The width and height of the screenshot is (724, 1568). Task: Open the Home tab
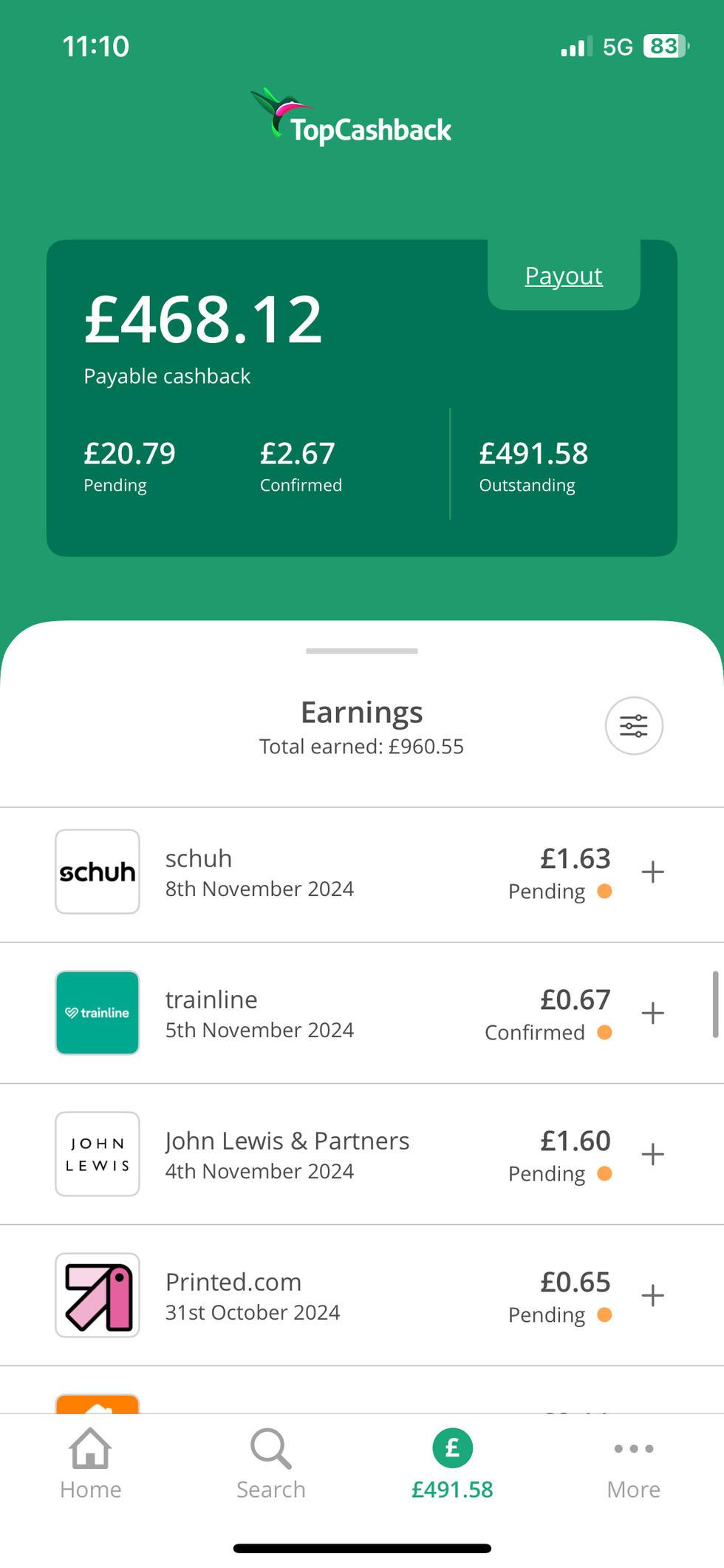click(x=90, y=1464)
